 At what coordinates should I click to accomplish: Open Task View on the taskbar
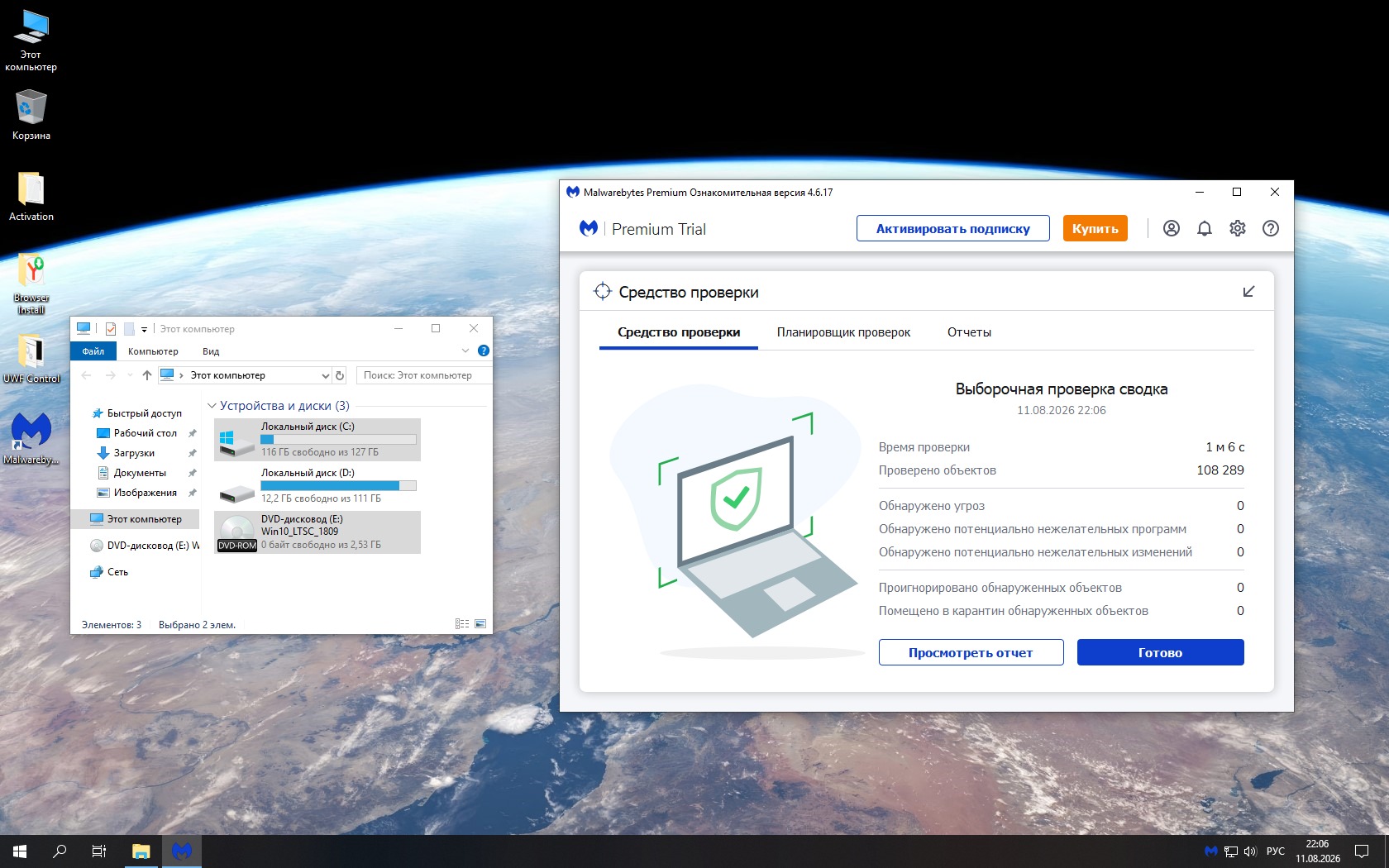[x=99, y=851]
